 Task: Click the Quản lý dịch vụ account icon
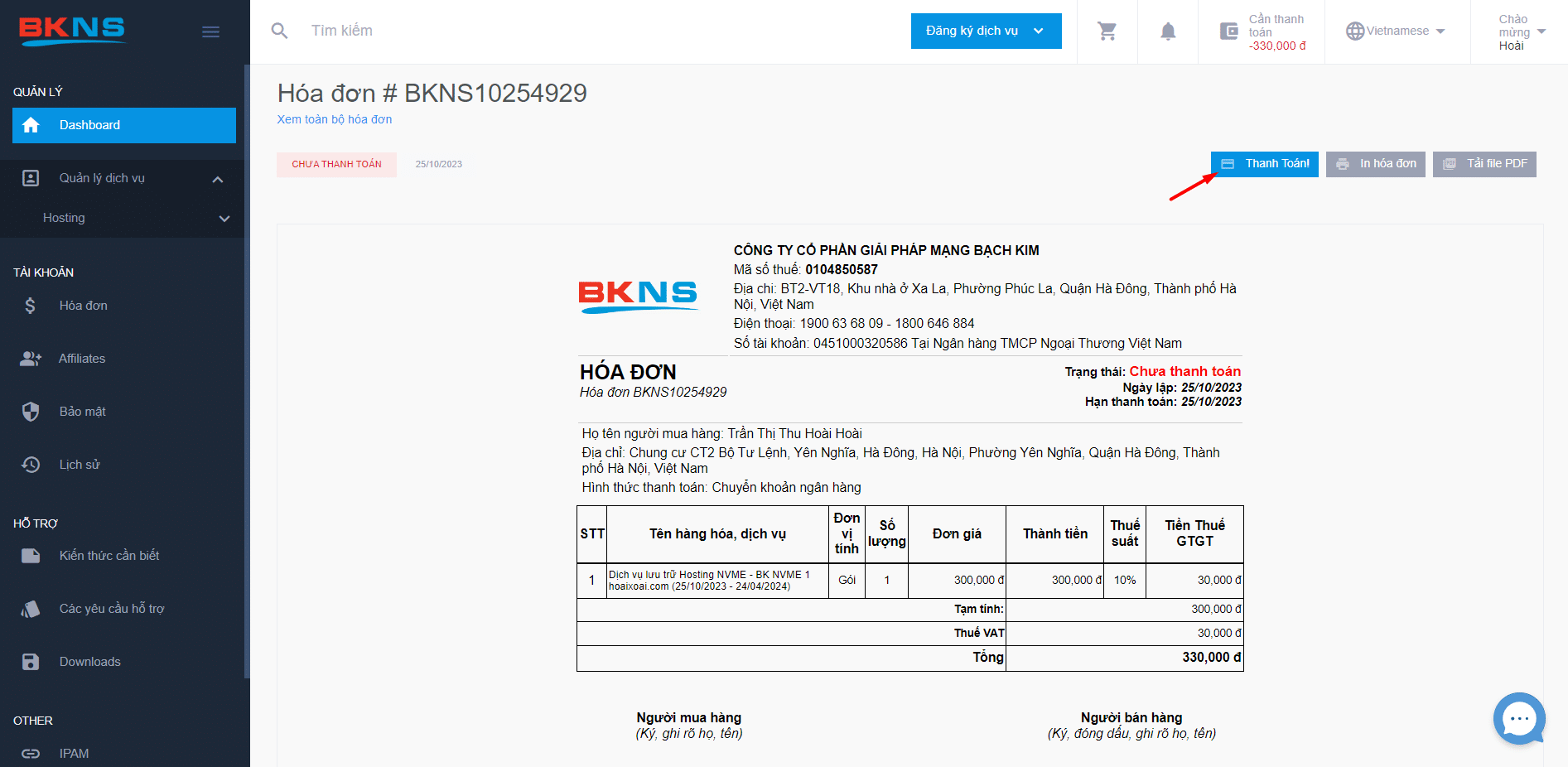click(31, 178)
